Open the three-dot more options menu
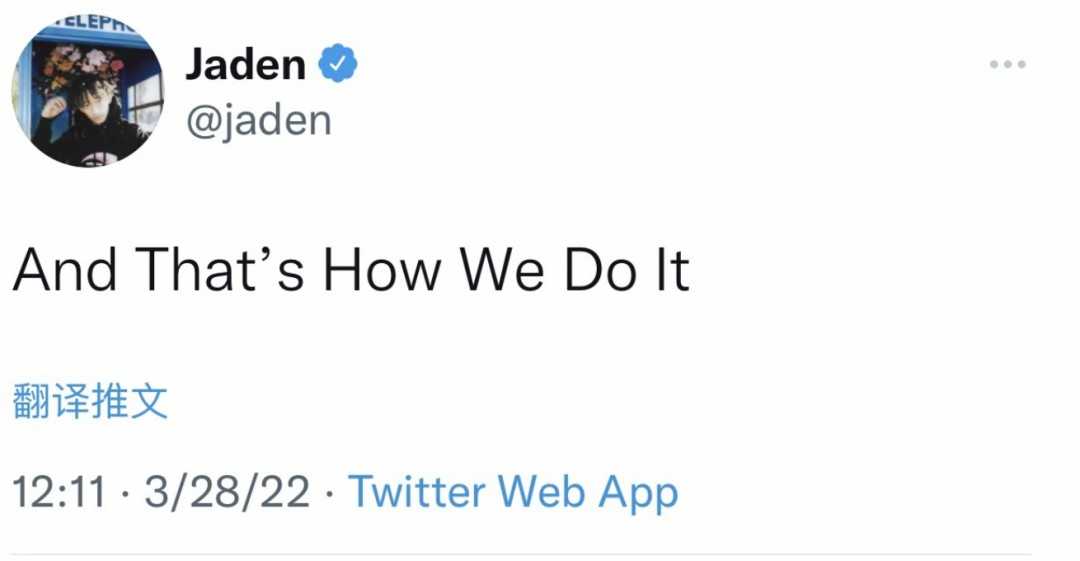1080x561 pixels. 1008,64
